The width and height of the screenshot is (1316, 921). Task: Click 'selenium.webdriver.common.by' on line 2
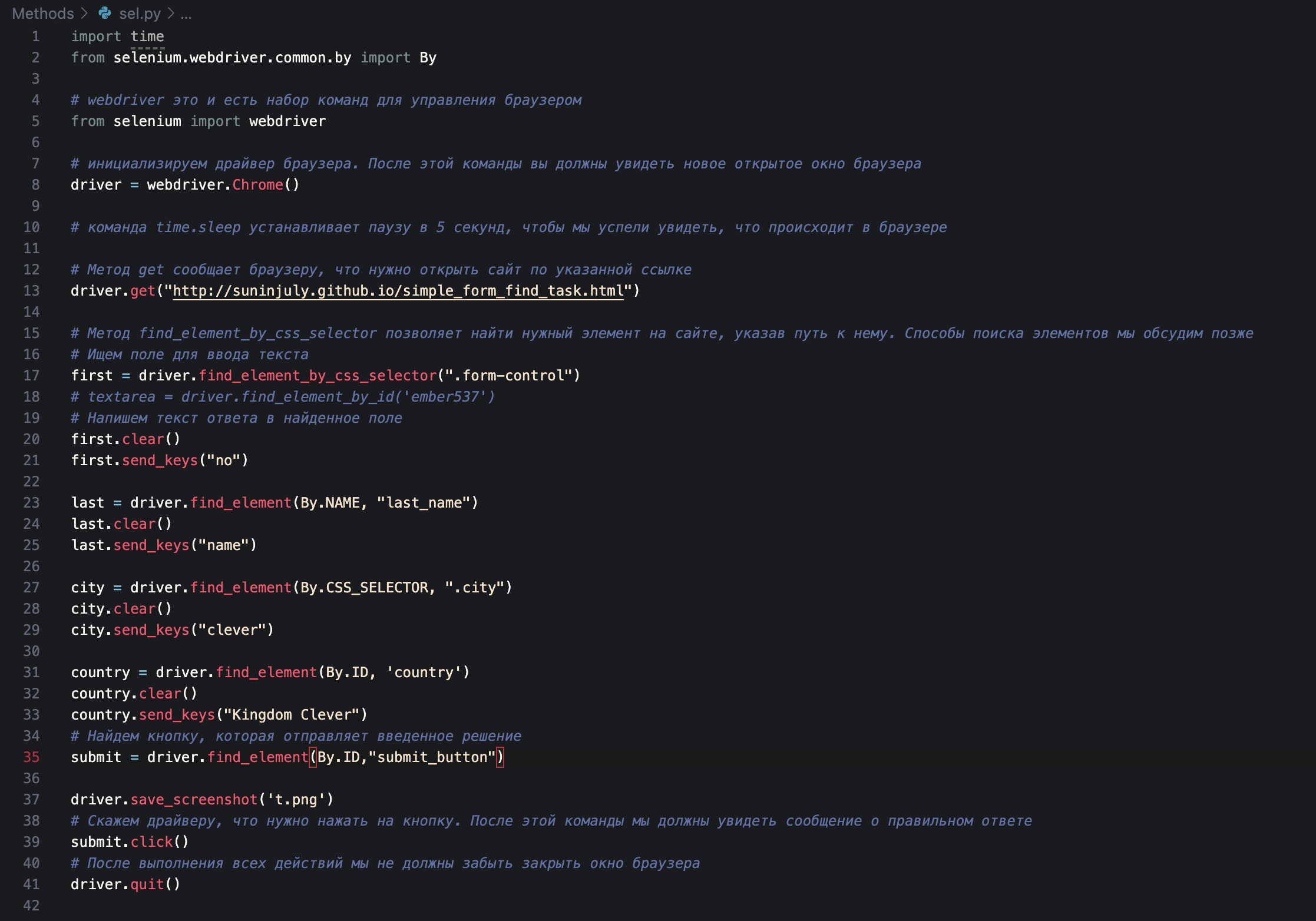(232, 58)
